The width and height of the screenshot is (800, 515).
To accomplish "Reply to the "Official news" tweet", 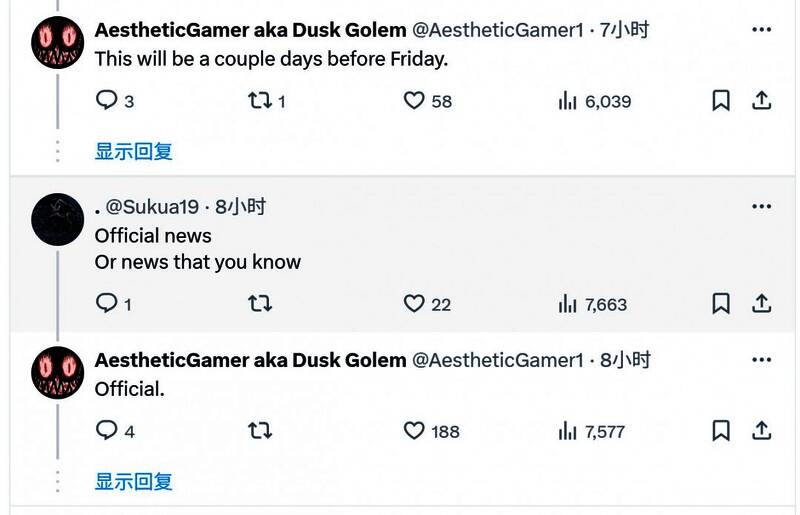I will point(106,304).
